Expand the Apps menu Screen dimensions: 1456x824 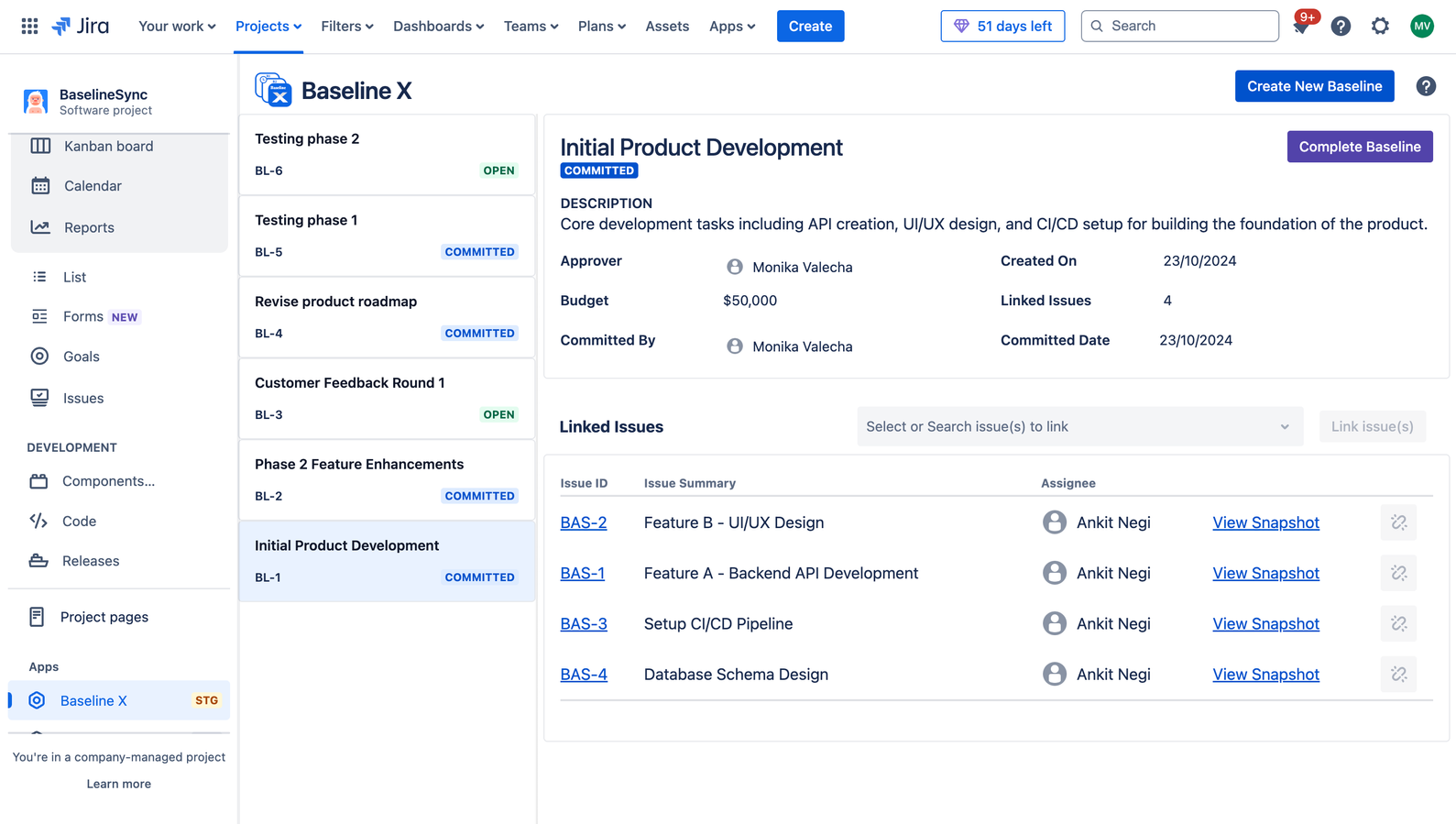coord(732,26)
